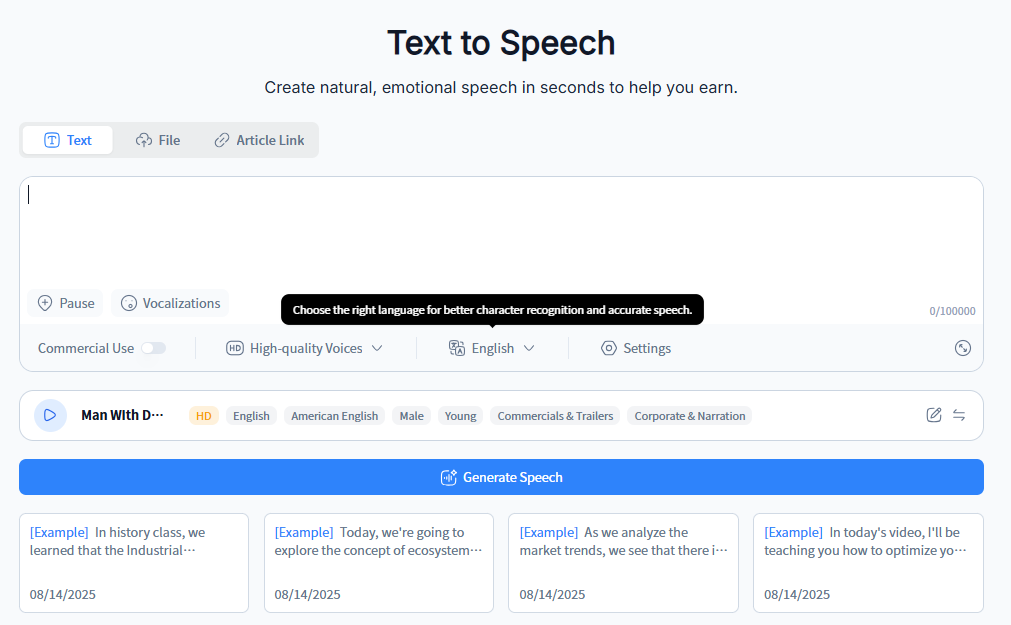
Task: Select the Text tab
Action: pyautogui.click(x=68, y=140)
